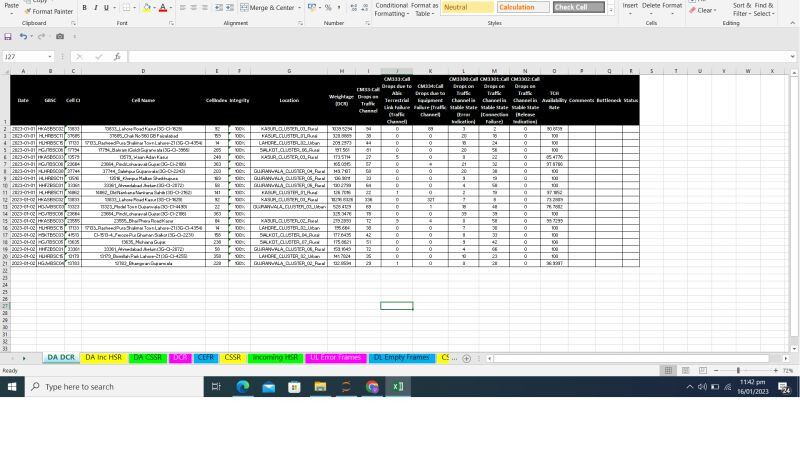The width and height of the screenshot is (800, 450).
Task: Open Find & Select menu
Action: 764,9
